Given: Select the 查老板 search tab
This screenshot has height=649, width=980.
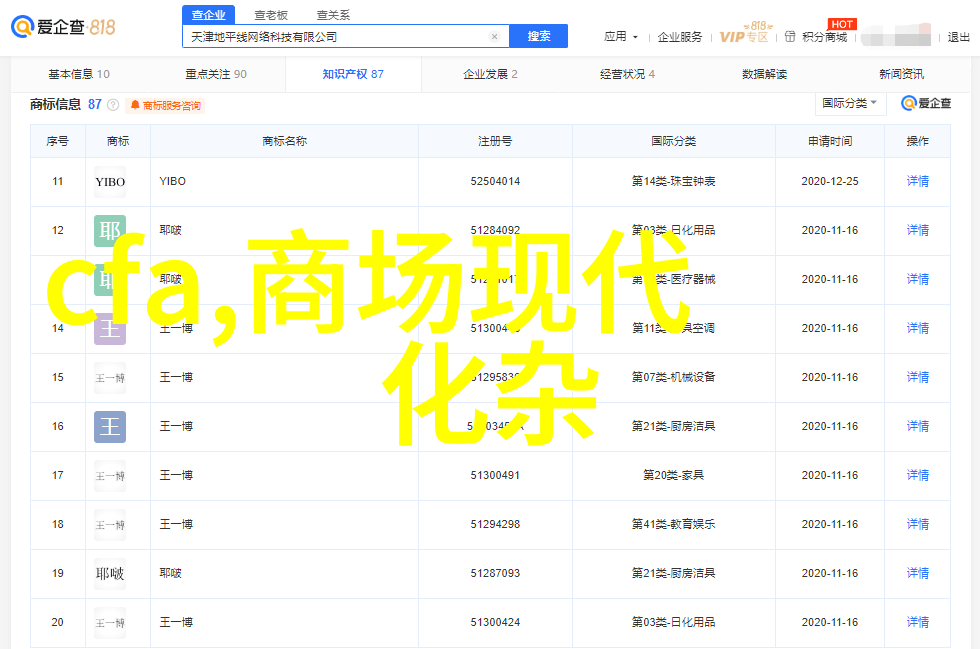Looking at the screenshot, I should pyautogui.click(x=271, y=15).
